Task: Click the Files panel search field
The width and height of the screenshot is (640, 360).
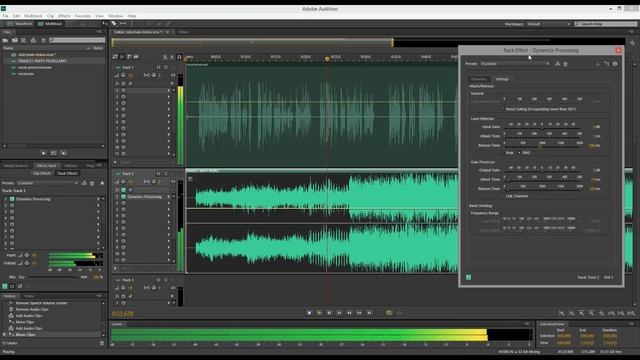Action: [x=77, y=40]
